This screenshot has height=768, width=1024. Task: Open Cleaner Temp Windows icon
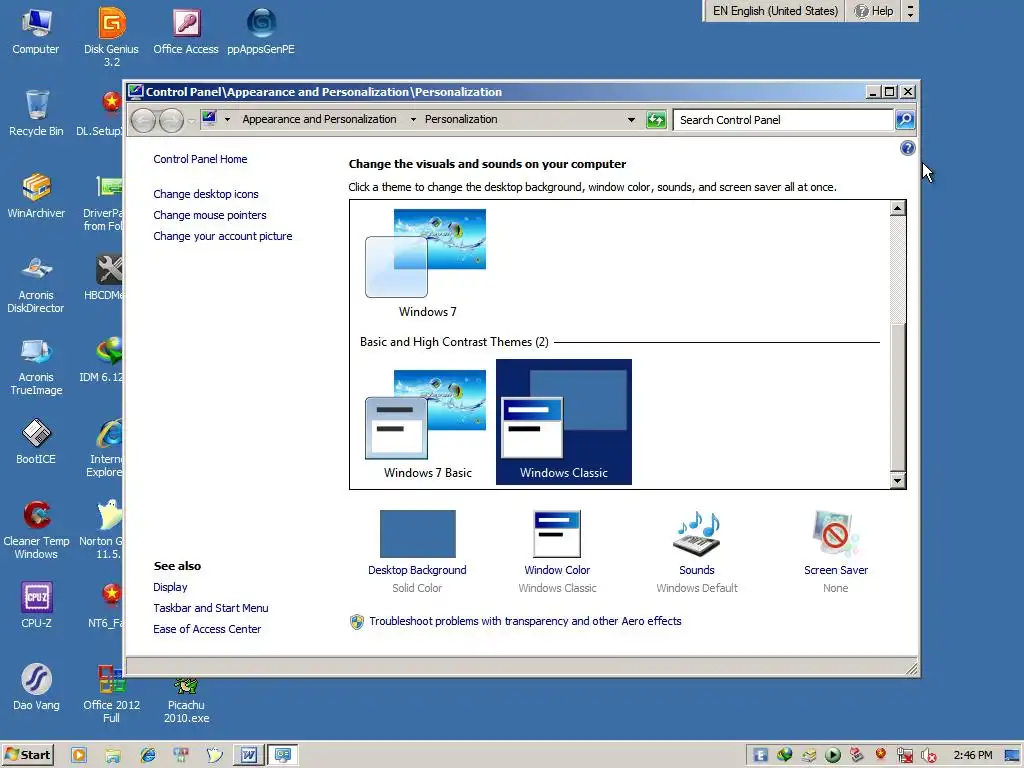36,530
